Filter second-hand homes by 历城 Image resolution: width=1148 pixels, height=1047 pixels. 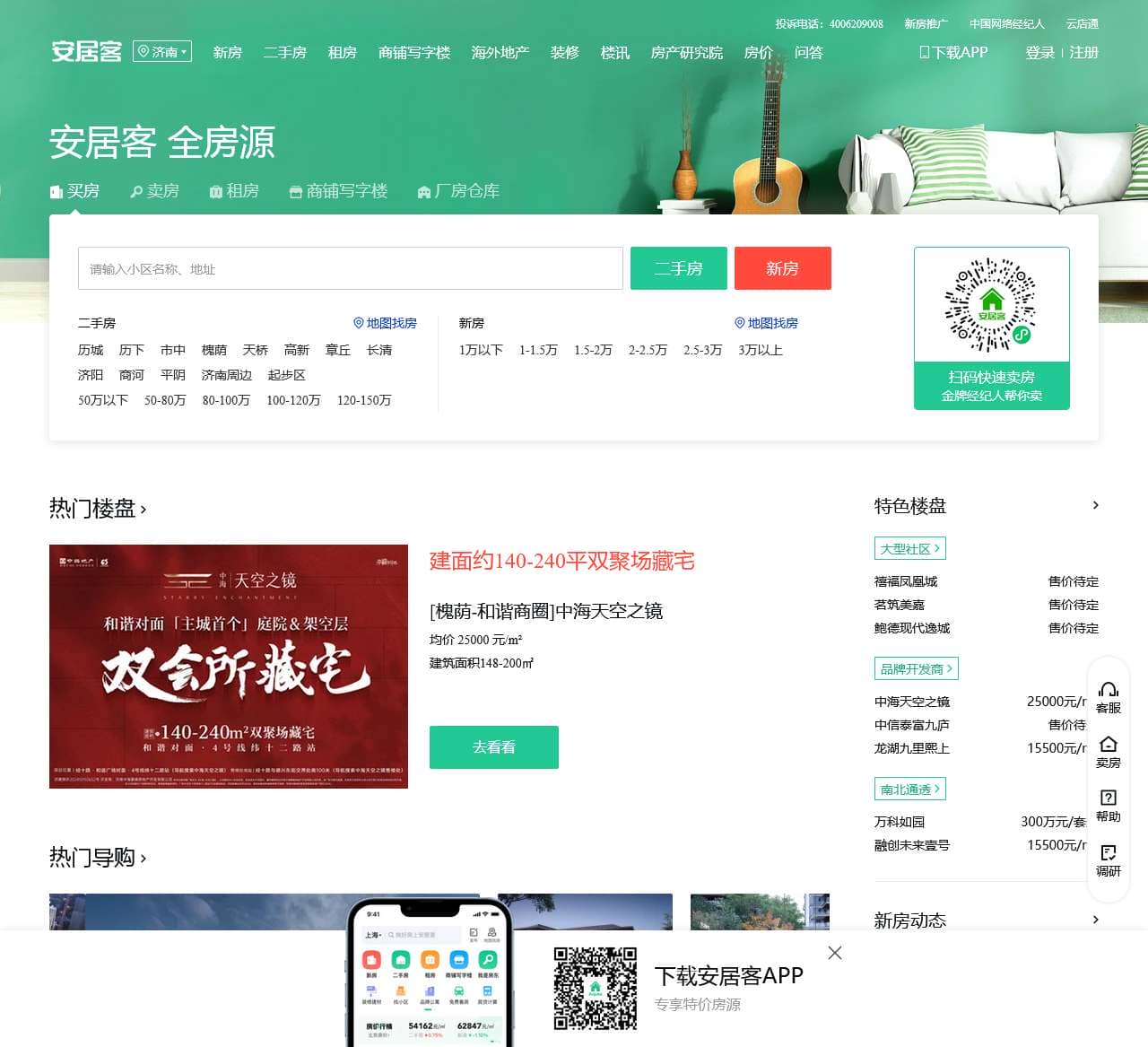(x=91, y=350)
